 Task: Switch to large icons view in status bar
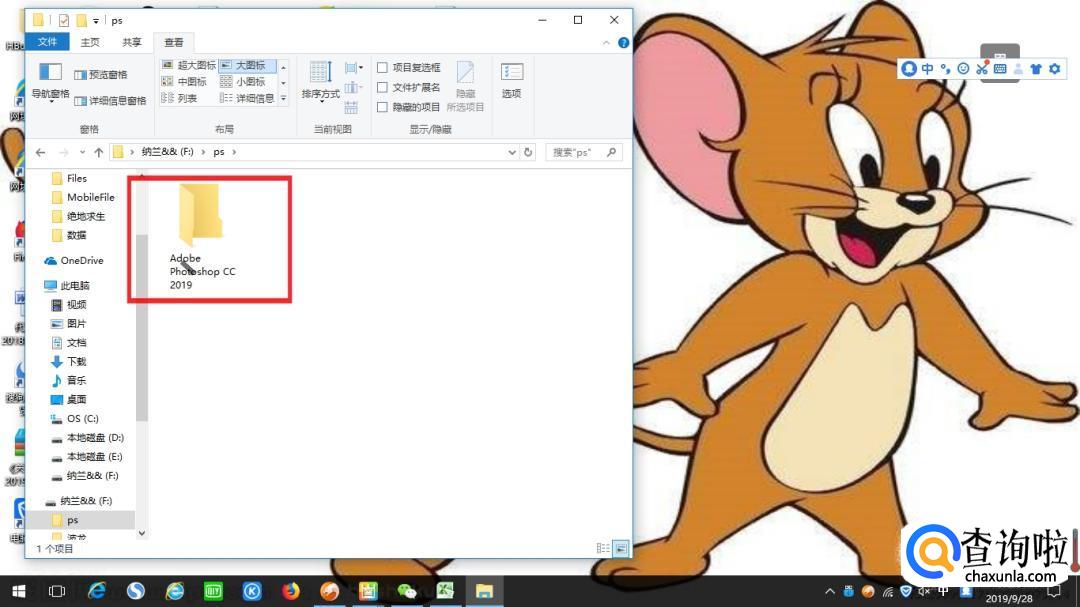[x=621, y=548]
